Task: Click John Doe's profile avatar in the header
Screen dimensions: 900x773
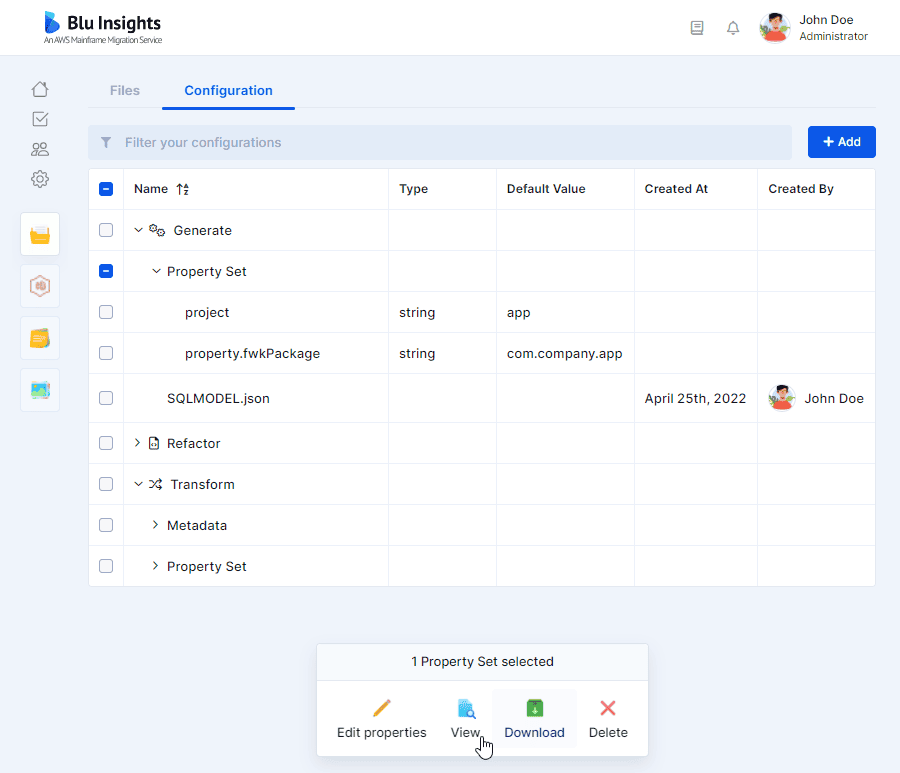Action: coord(774,28)
